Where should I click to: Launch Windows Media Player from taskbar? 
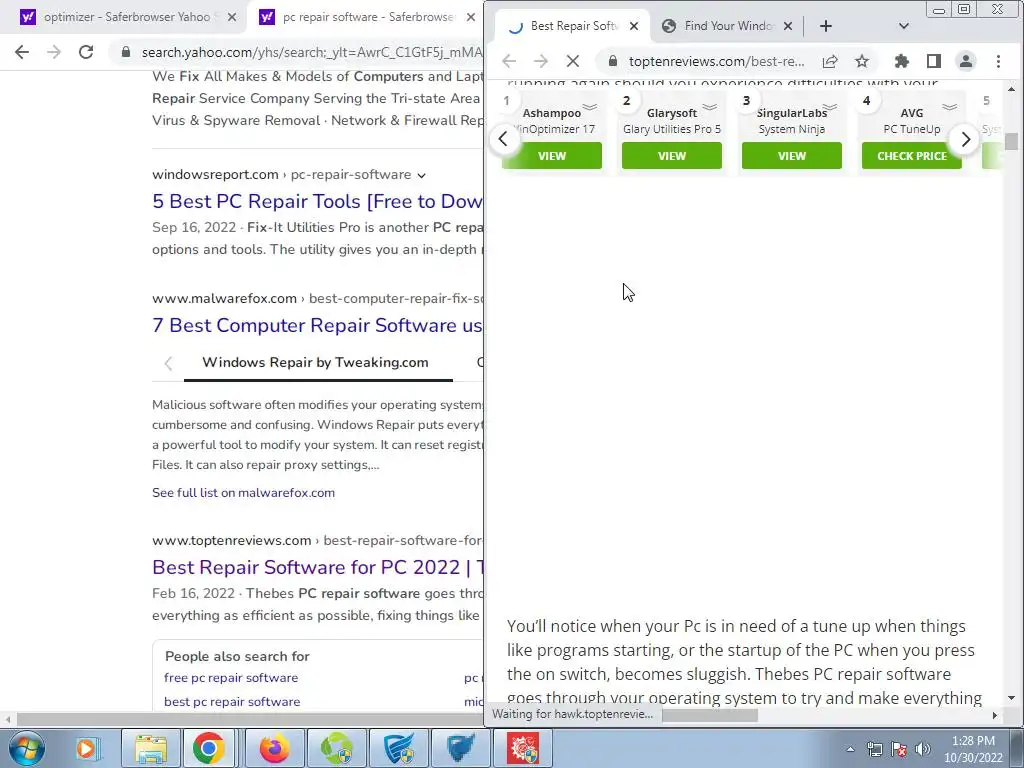pos(86,748)
